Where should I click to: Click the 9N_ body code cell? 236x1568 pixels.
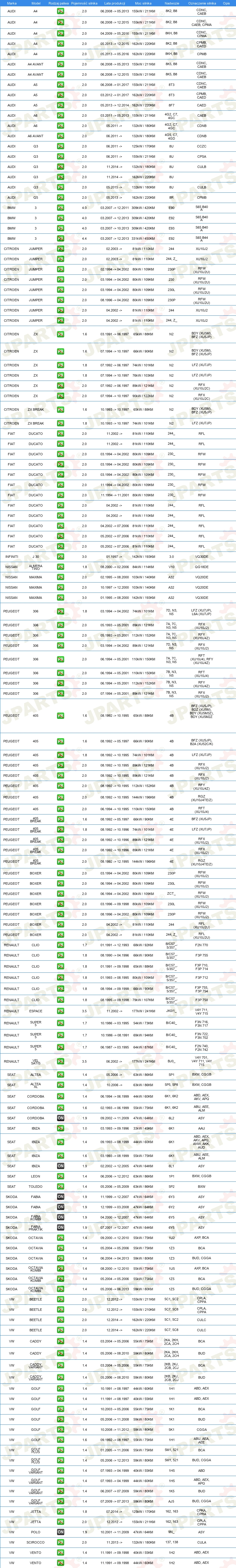click(171, 1532)
